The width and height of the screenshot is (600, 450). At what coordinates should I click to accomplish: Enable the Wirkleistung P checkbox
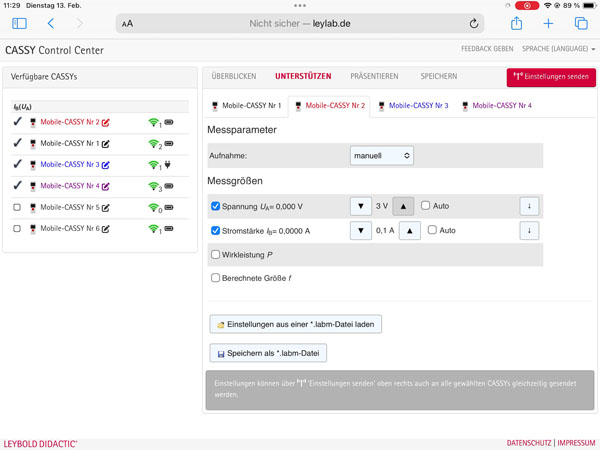216,255
